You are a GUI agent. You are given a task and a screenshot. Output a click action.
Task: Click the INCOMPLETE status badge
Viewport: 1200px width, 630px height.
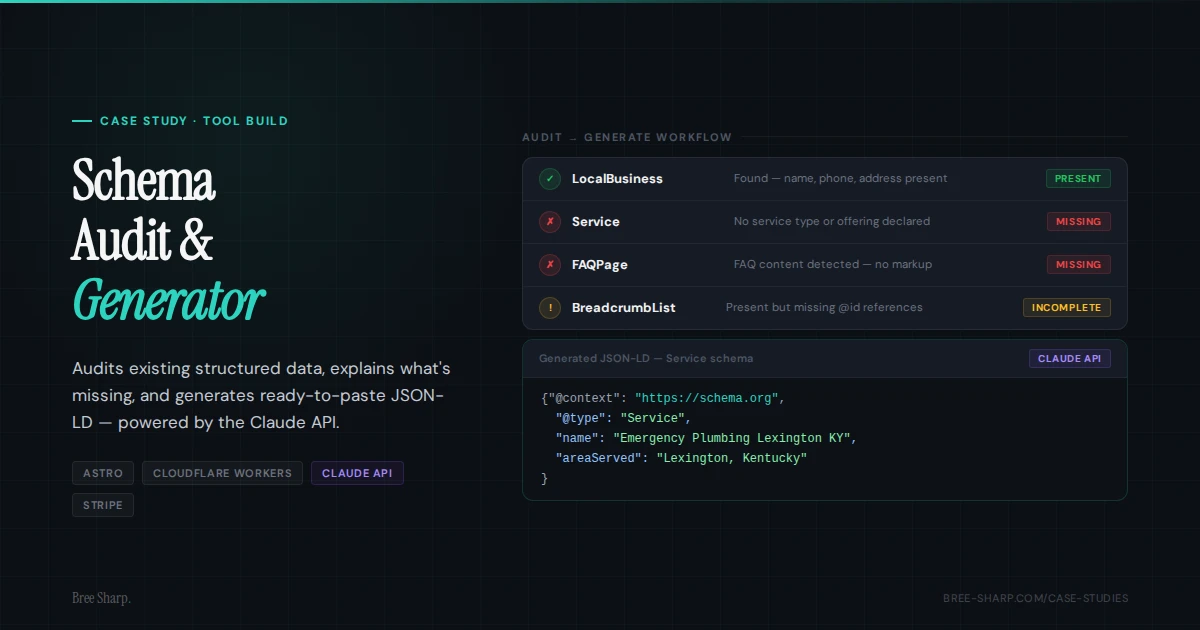tap(1066, 308)
